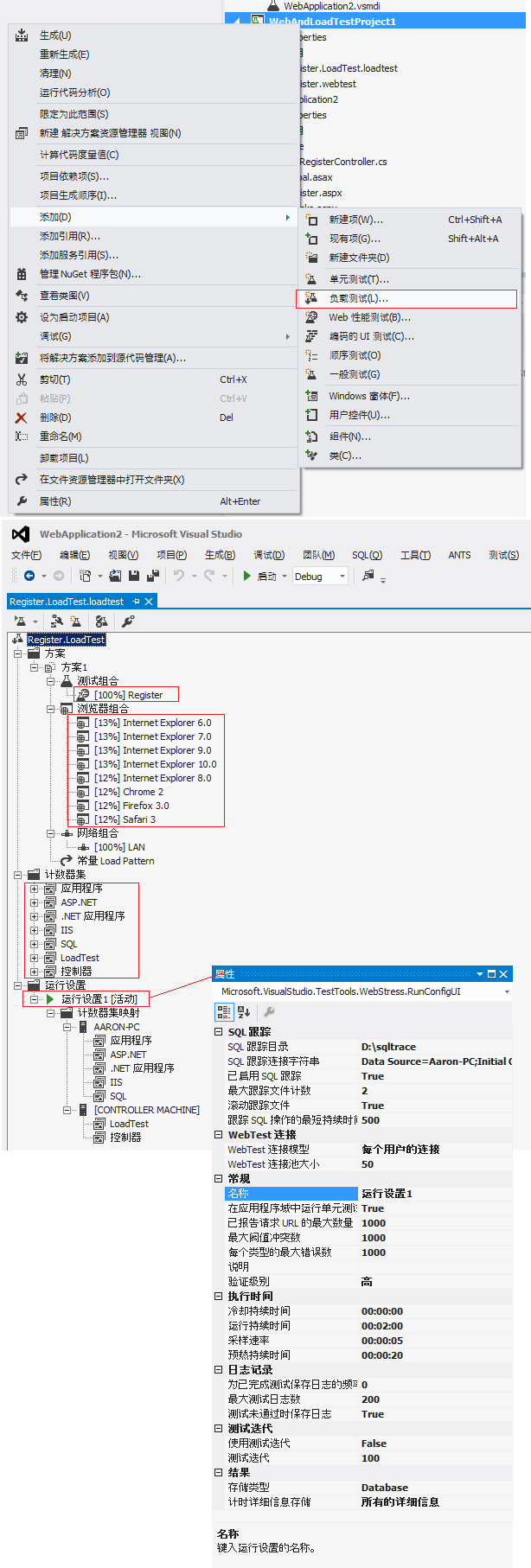Click the 运行持续时间 value 00:02:00

pos(435,1326)
